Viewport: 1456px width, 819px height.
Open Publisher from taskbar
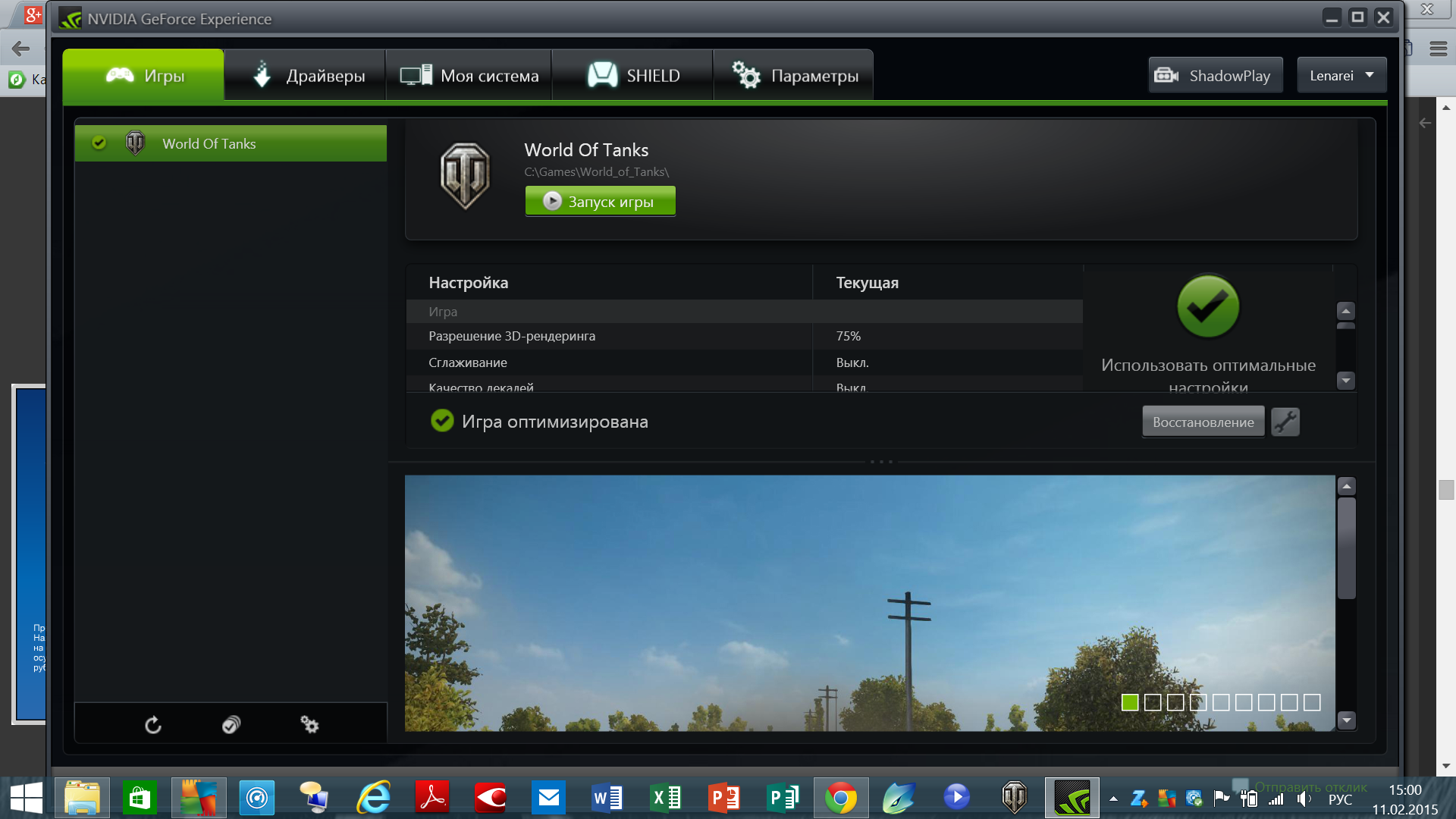[782, 798]
